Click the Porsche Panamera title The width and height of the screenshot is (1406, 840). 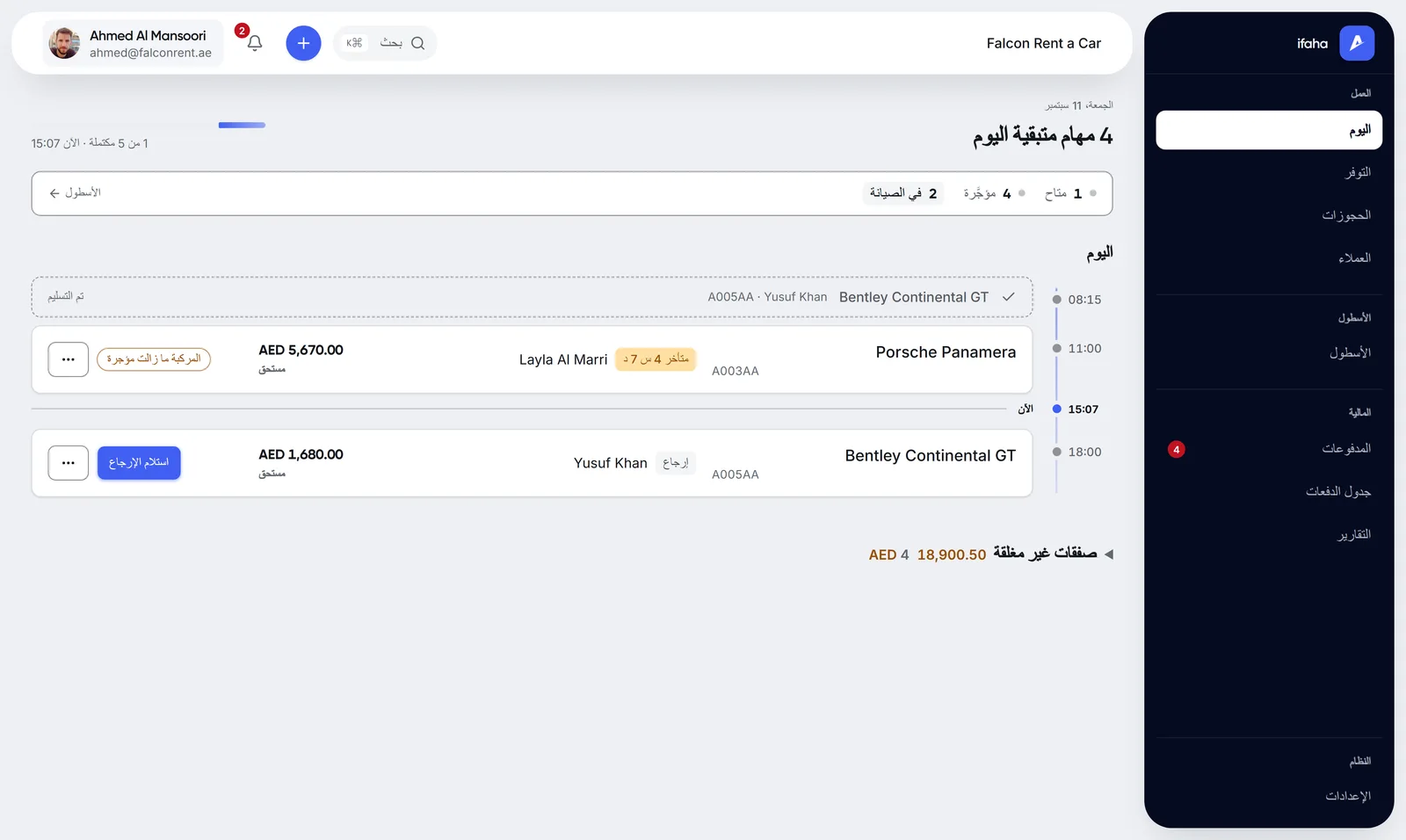(946, 352)
